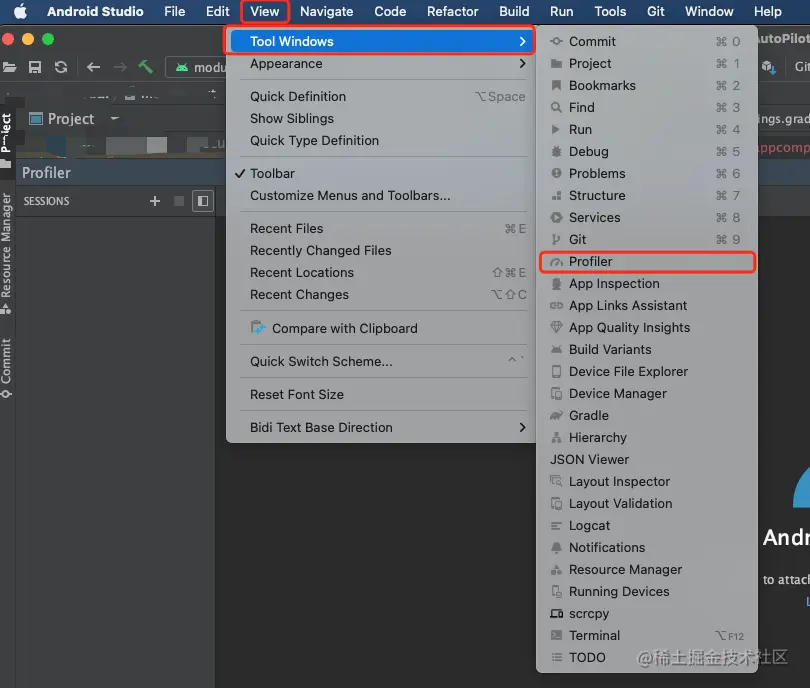Select Quick Definition menu item
Viewport: 810px width, 688px height.
(x=382, y=97)
